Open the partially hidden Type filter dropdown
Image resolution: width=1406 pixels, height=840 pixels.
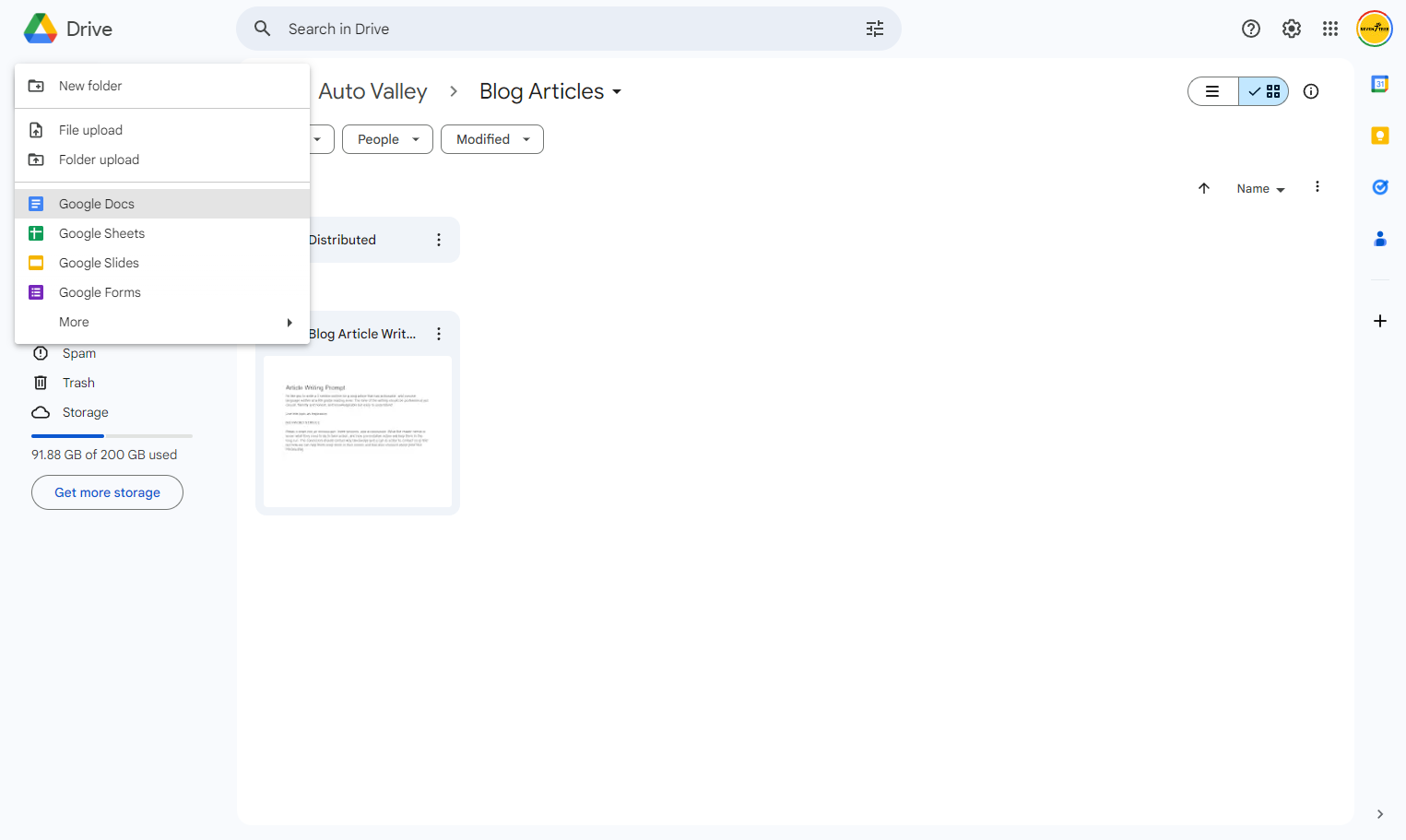point(320,139)
